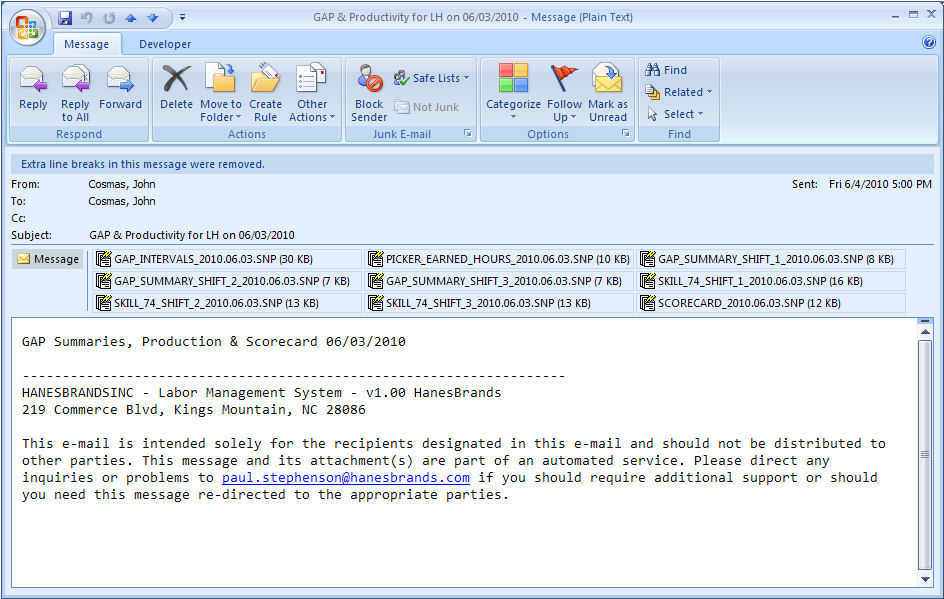This screenshot has height=599, width=944.
Task: Click the split bar above the scrollbar
Action: tap(925, 321)
